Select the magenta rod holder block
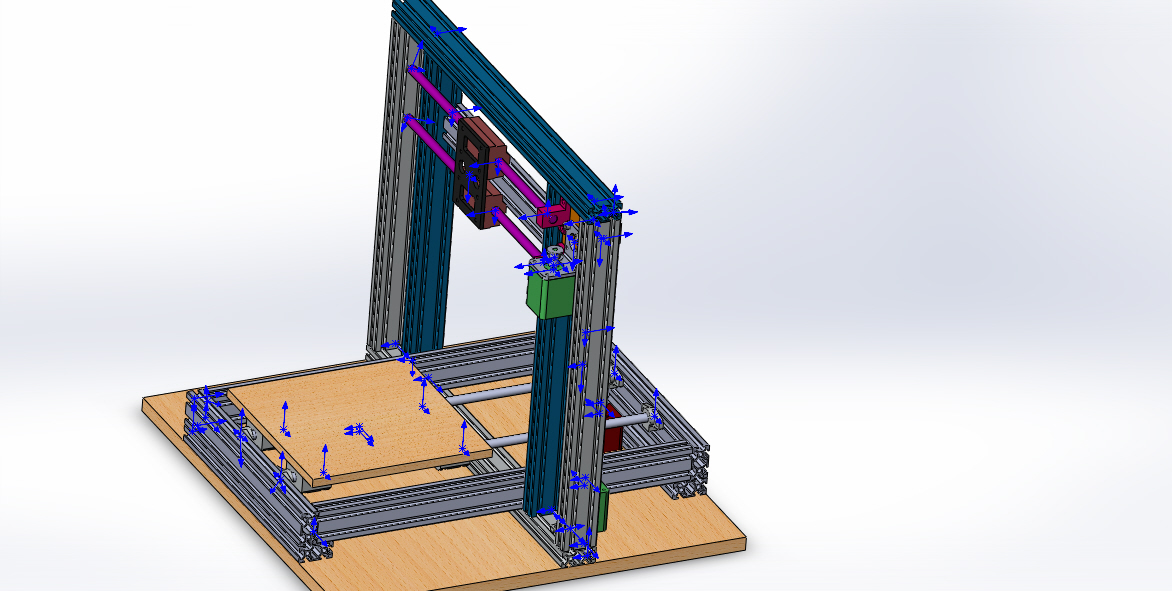Screen dimensions: 1172x591 pos(553,215)
